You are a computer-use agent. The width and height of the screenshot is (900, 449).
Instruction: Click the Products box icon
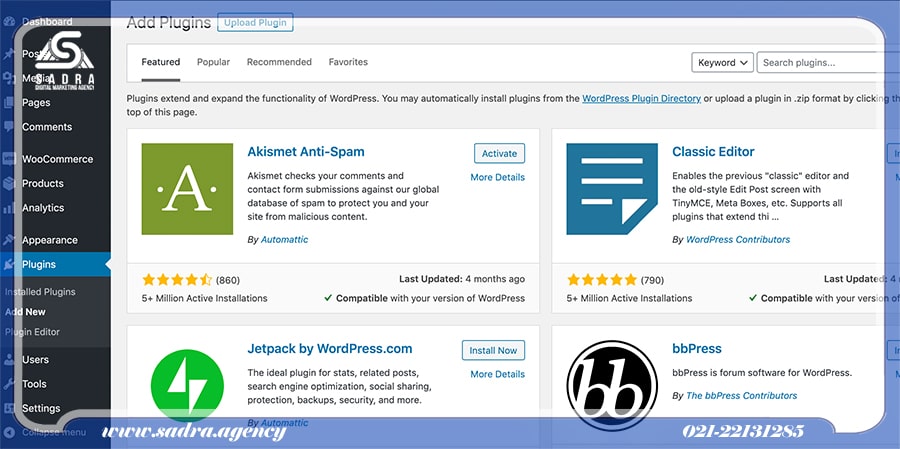pyautogui.click(x=9, y=184)
